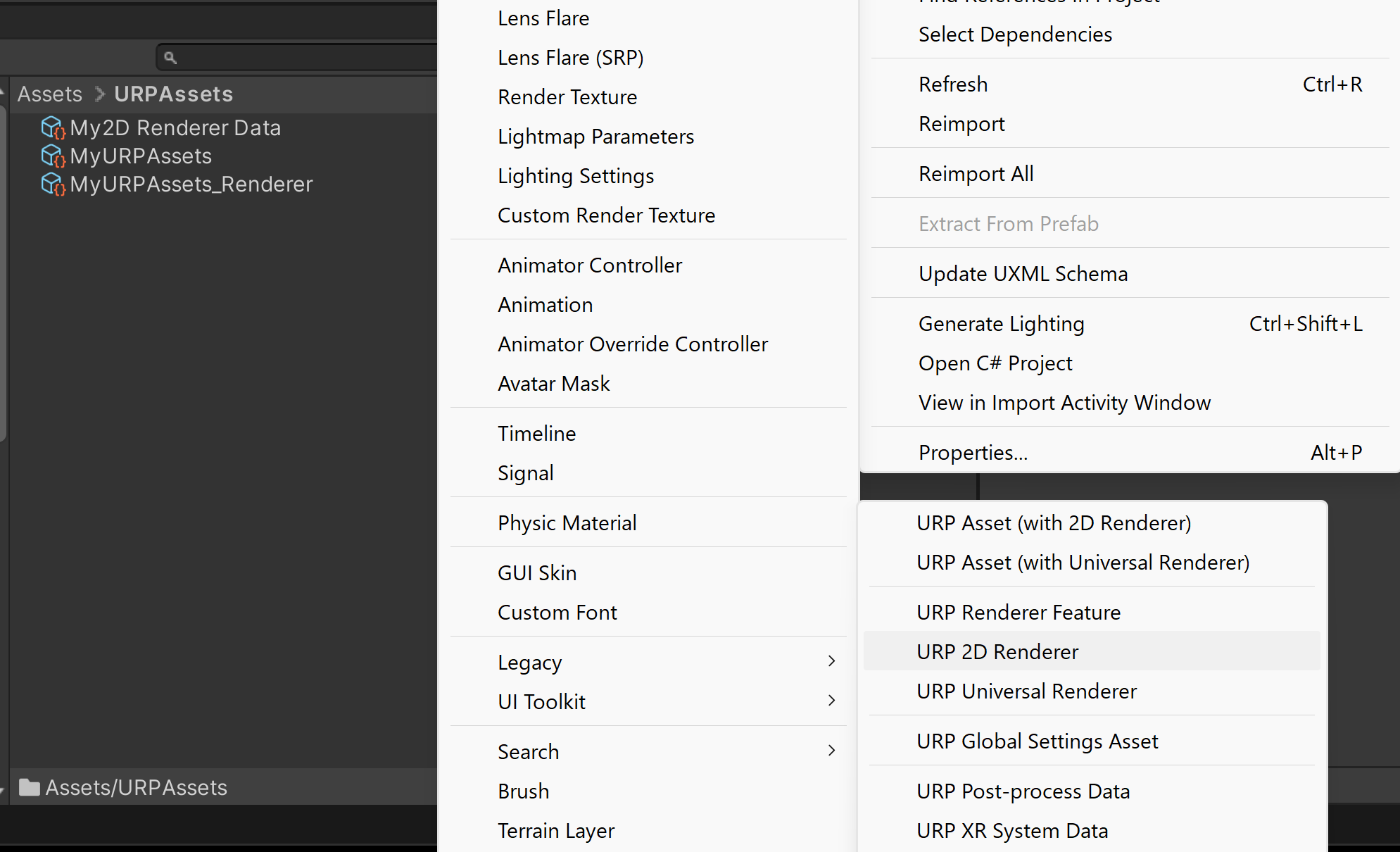Click the folder icon beside Assets/URPAssets path
This screenshot has height=852, width=1400.
(x=29, y=787)
